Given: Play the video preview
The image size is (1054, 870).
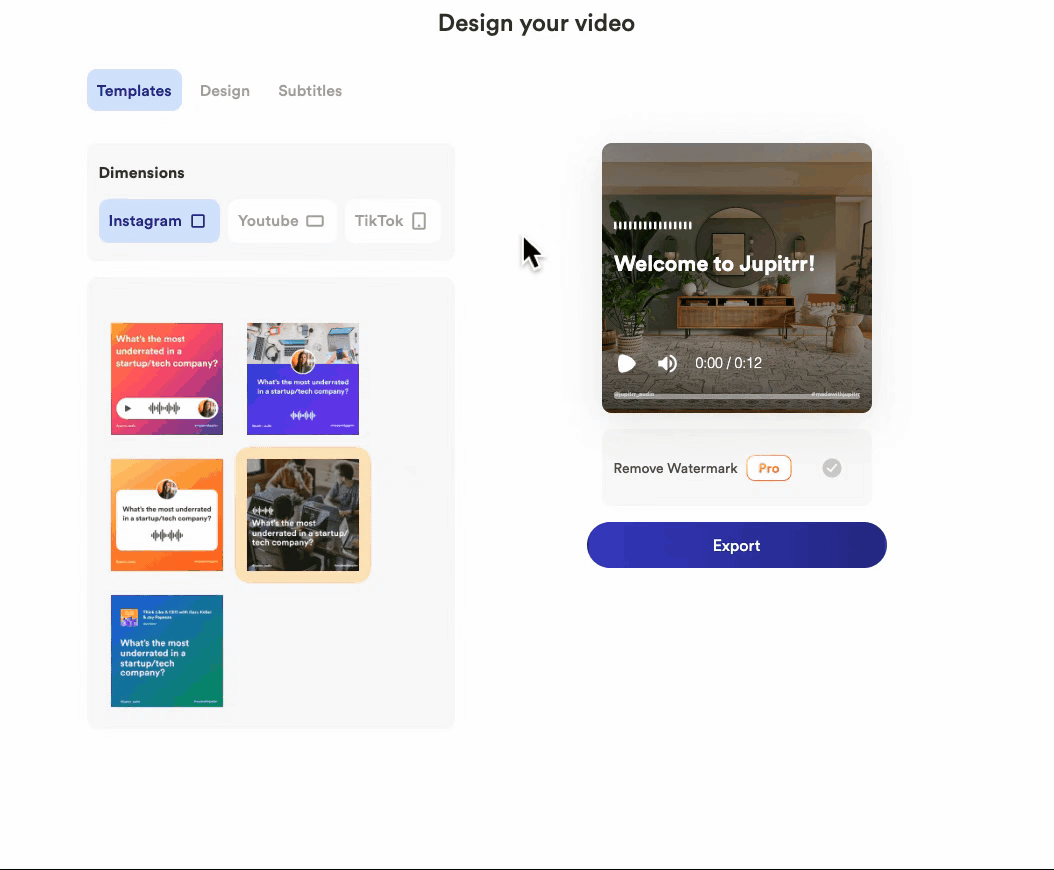Looking at the screenshot, I should click(626, 364).
